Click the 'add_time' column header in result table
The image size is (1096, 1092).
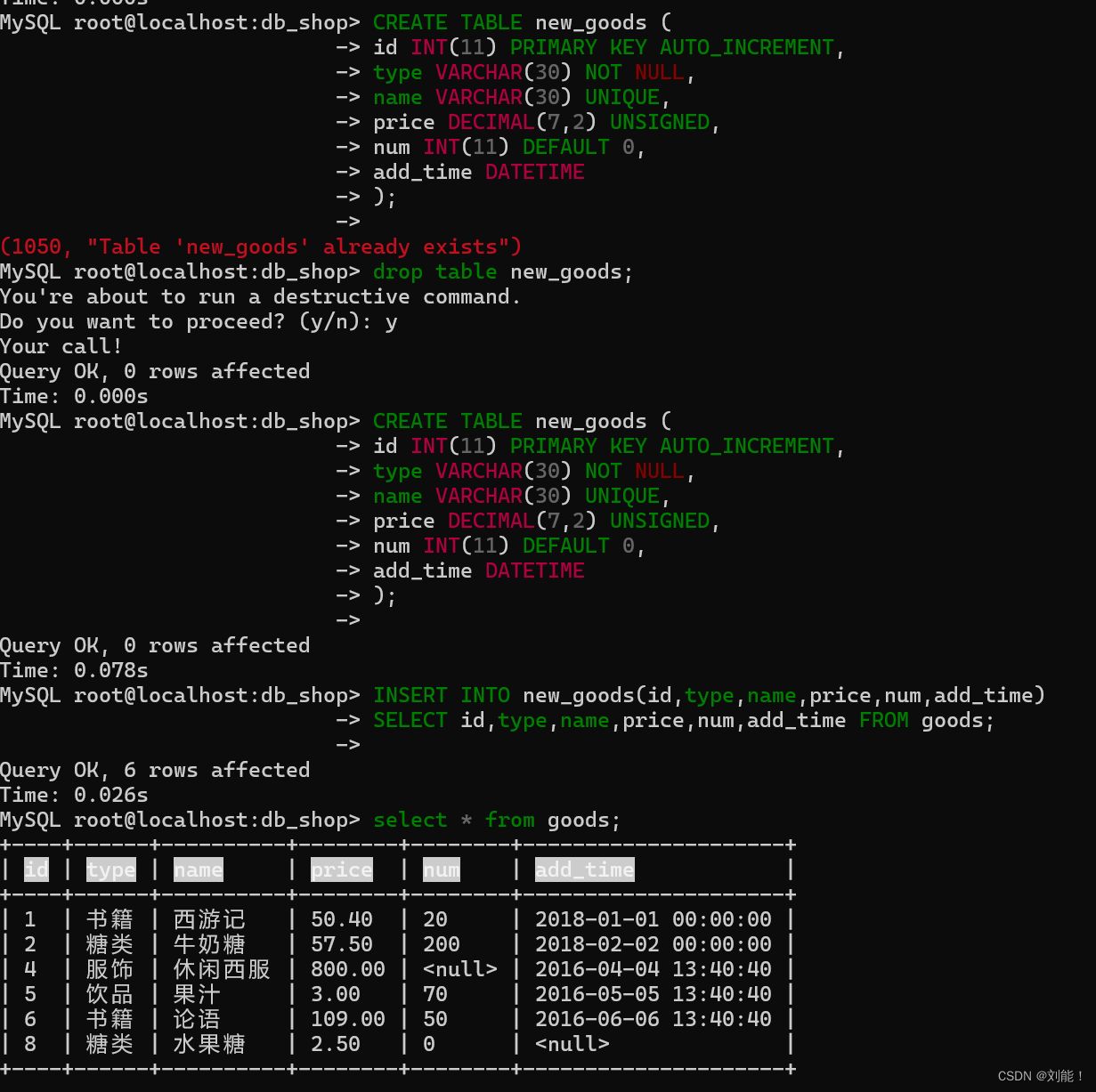pos(585,870)
